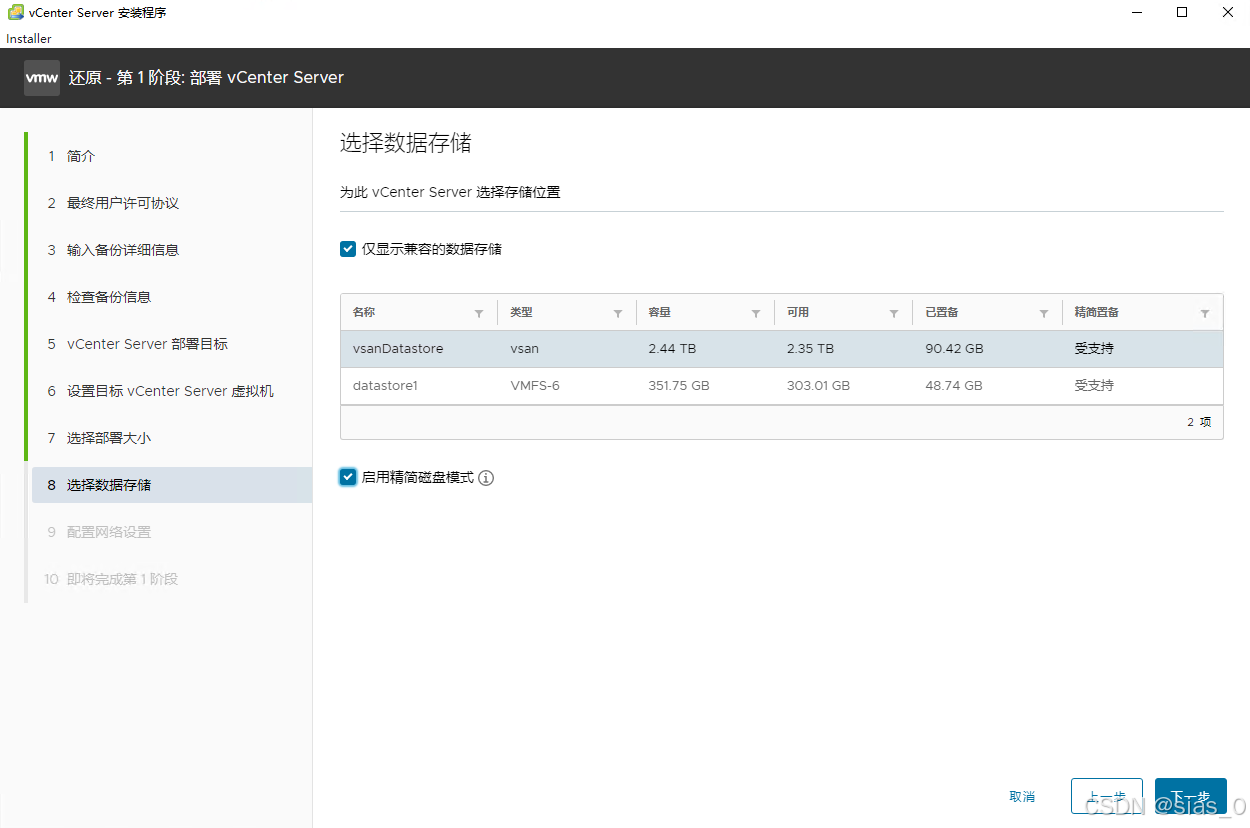Click the 90.42 GB provisioned cell
Viewport: 1250px width, 828px height.
click(x=954, y=349)
